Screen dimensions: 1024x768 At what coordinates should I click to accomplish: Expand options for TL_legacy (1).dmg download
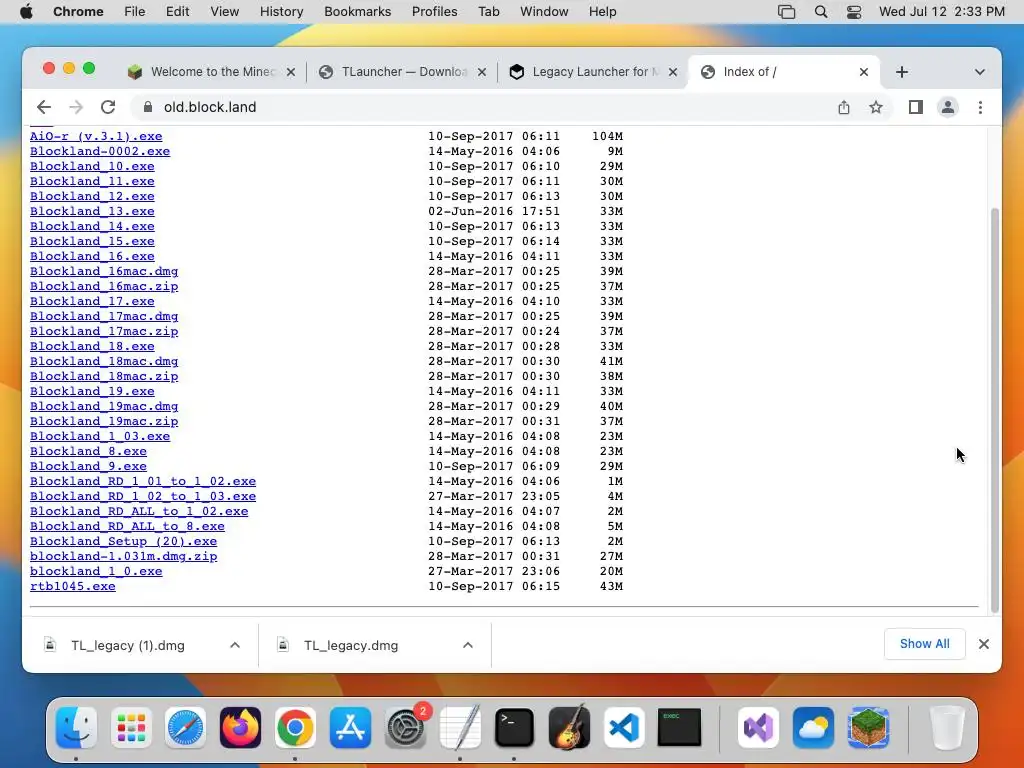pos(235,645)
